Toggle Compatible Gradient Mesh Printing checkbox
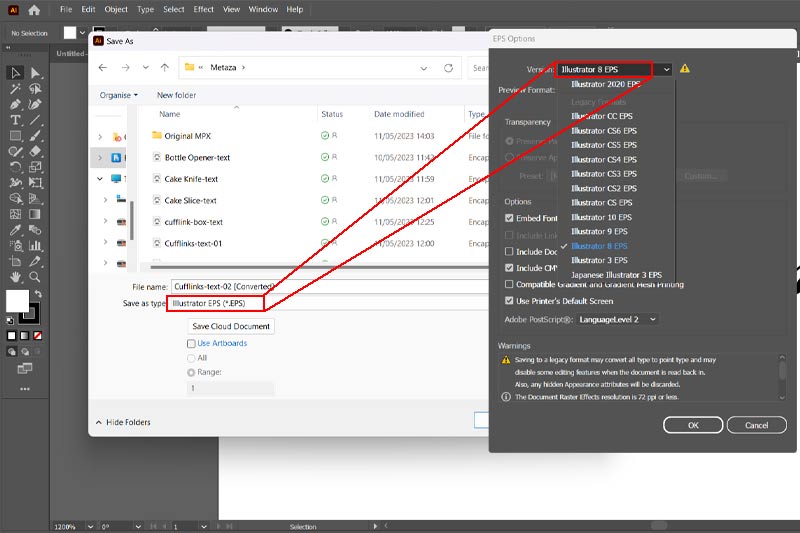800x533 pixels. tap(510, 284)
